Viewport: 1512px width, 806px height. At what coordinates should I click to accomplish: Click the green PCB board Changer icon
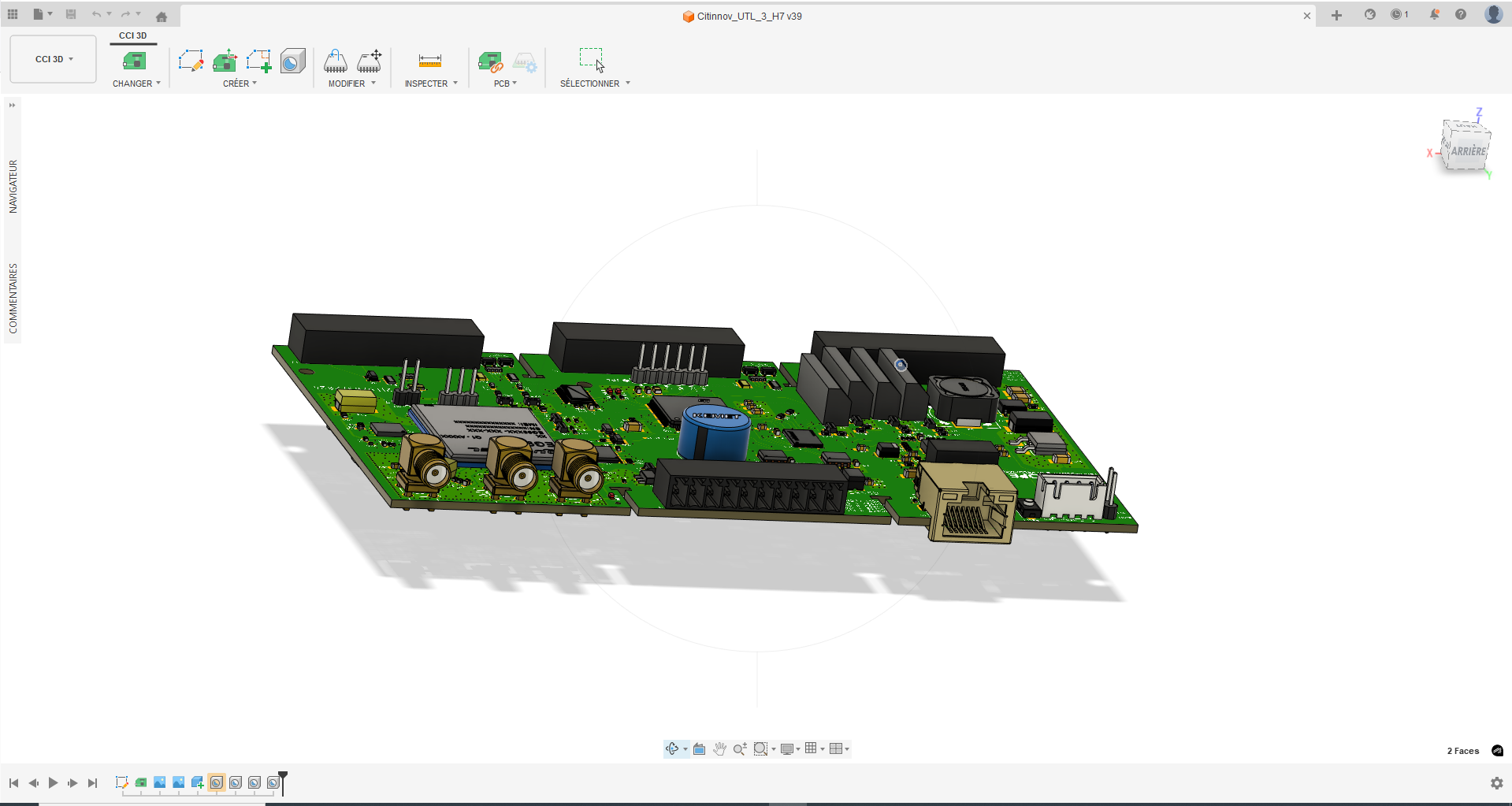pyautogui.click(x=135, y=61)
